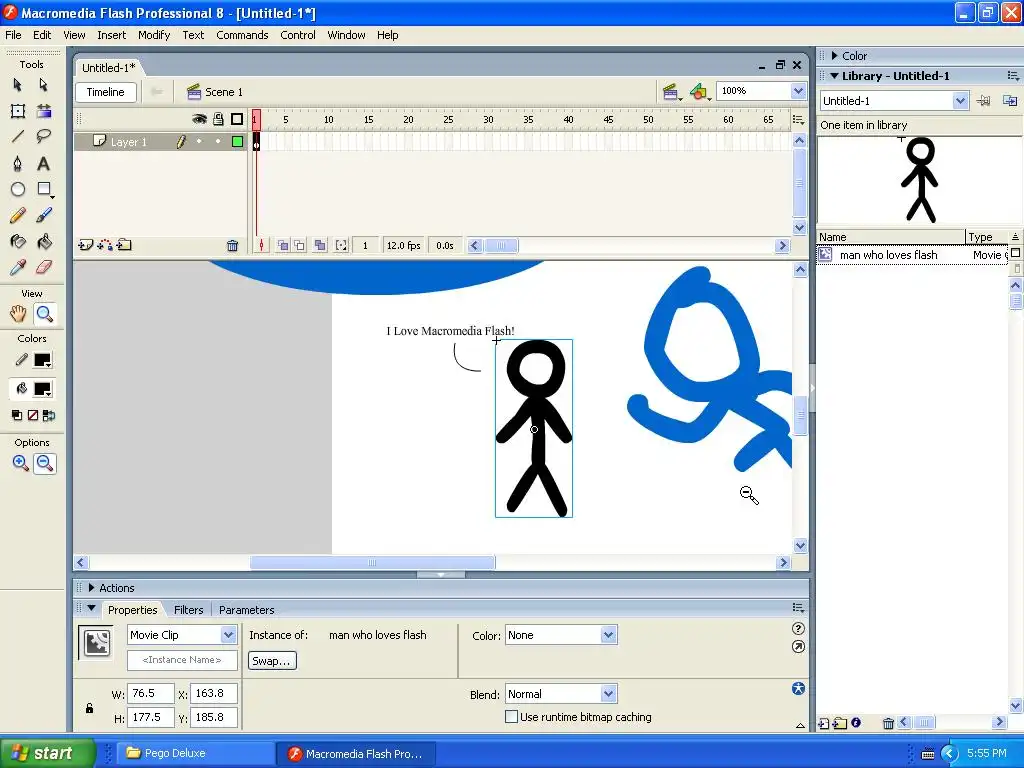Switch to the Parameters tab
Image resolution: width=1024 pixels, height=768 pixels.
pyautogui.click(x=246, y=610)
